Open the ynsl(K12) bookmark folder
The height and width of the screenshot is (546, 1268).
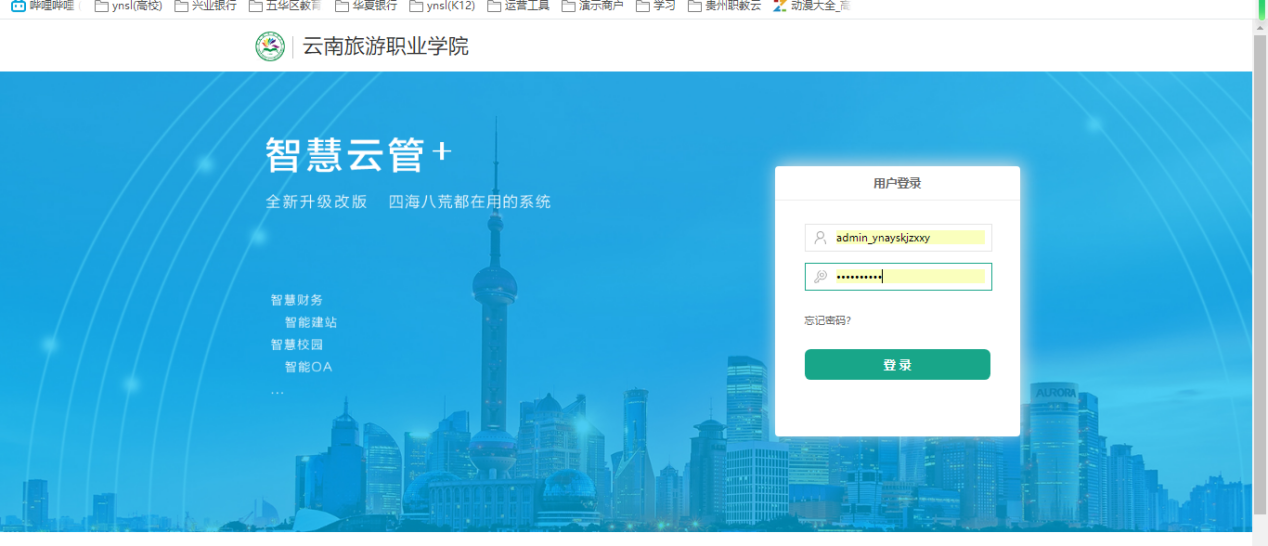pos(443,6)
